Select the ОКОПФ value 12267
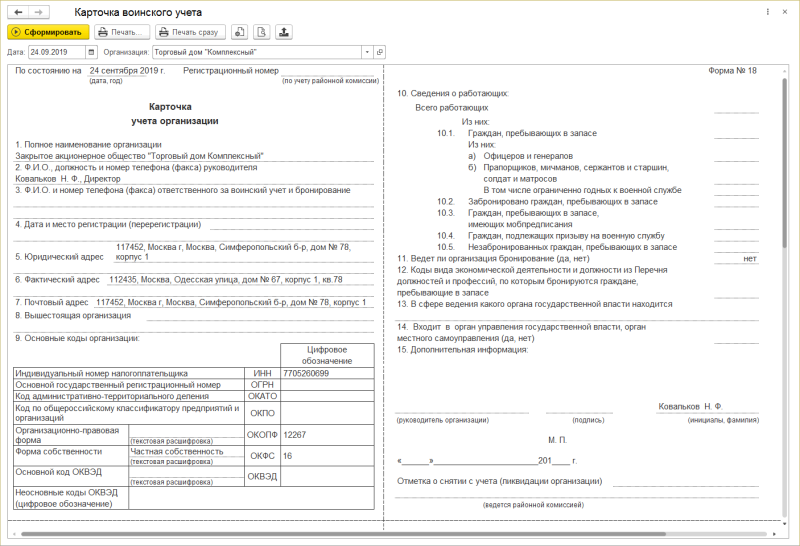800x546 pixels. [x=327, y=435]
